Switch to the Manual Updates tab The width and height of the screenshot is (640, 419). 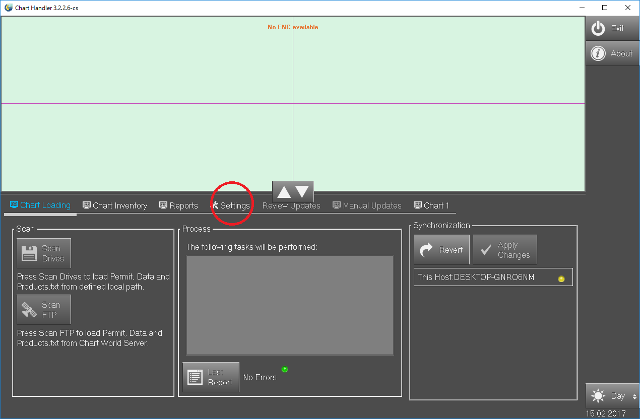pyautogui.click(x=367, y=206)
